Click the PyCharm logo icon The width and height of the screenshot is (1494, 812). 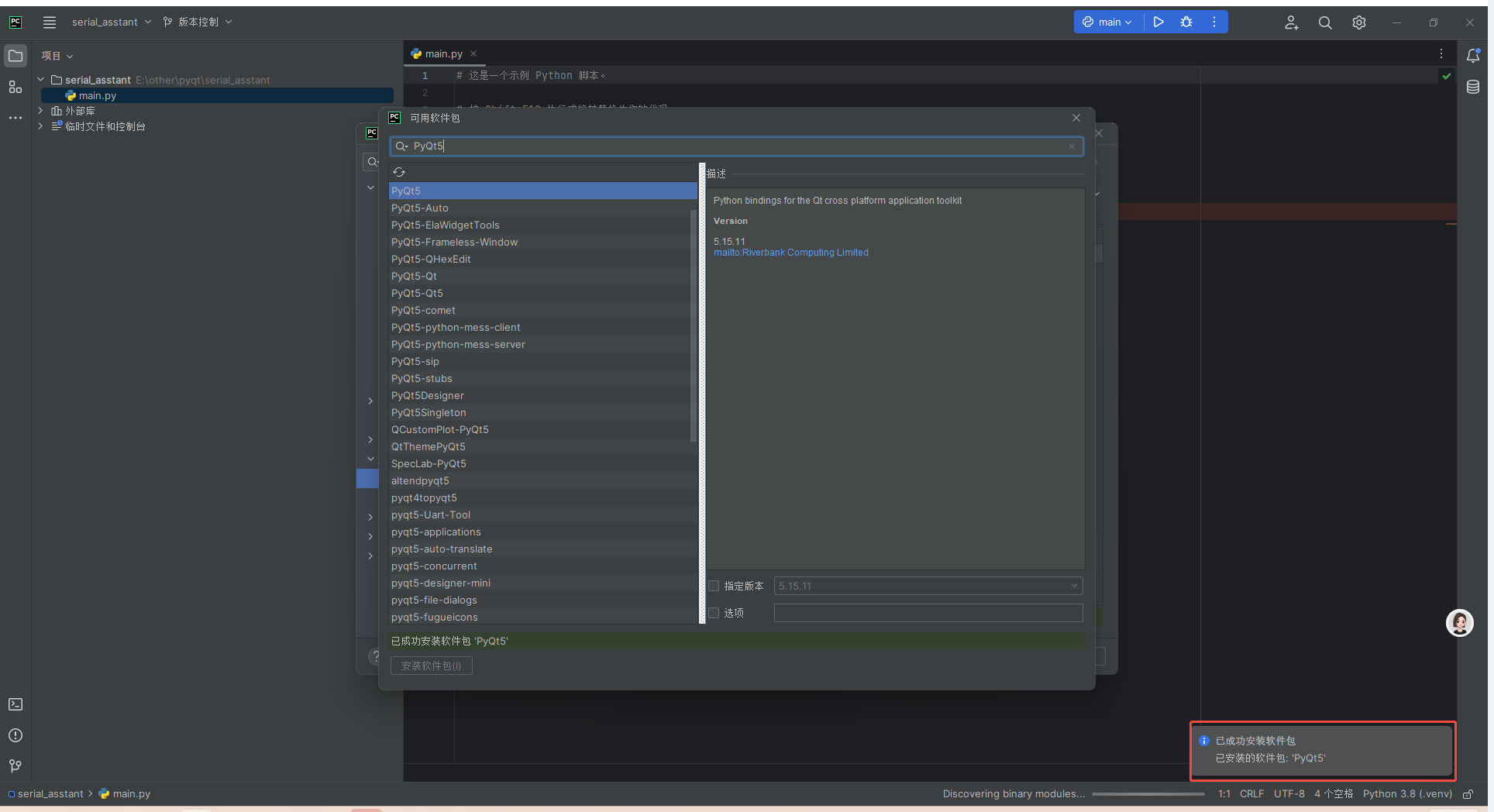coord(15,22)
